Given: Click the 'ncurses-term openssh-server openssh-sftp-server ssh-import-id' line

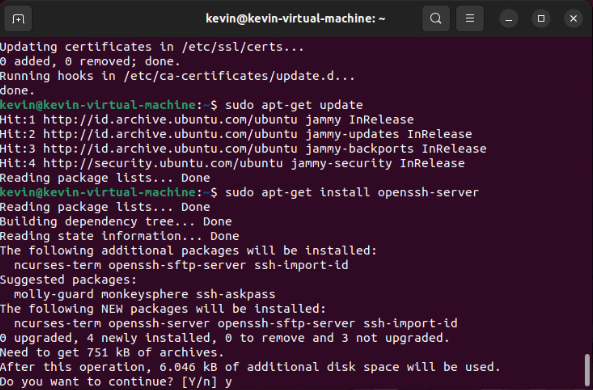Looking at the screenshot, I should pyautogui.click(x=236, y=323).
